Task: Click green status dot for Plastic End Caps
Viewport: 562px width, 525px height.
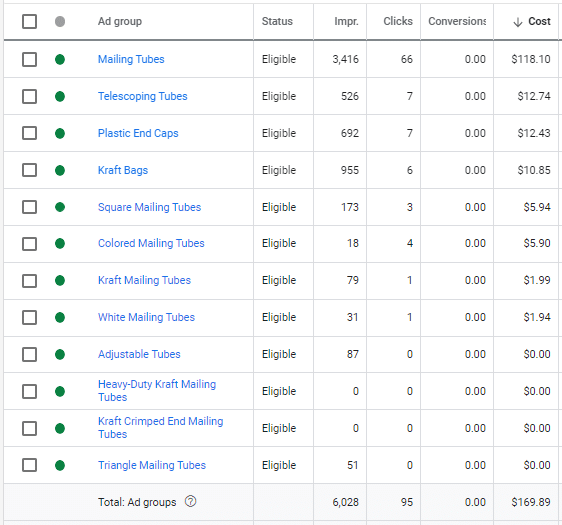Action: tap(60, 133)
